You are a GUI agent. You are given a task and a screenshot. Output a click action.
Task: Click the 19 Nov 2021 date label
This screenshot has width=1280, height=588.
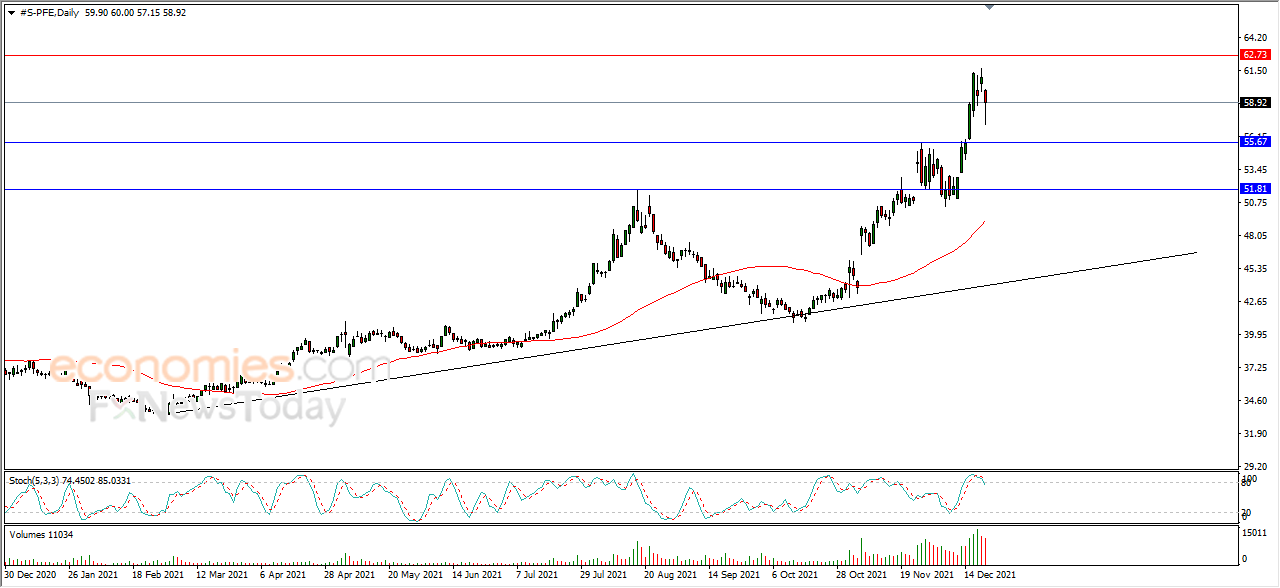[926, 576]
